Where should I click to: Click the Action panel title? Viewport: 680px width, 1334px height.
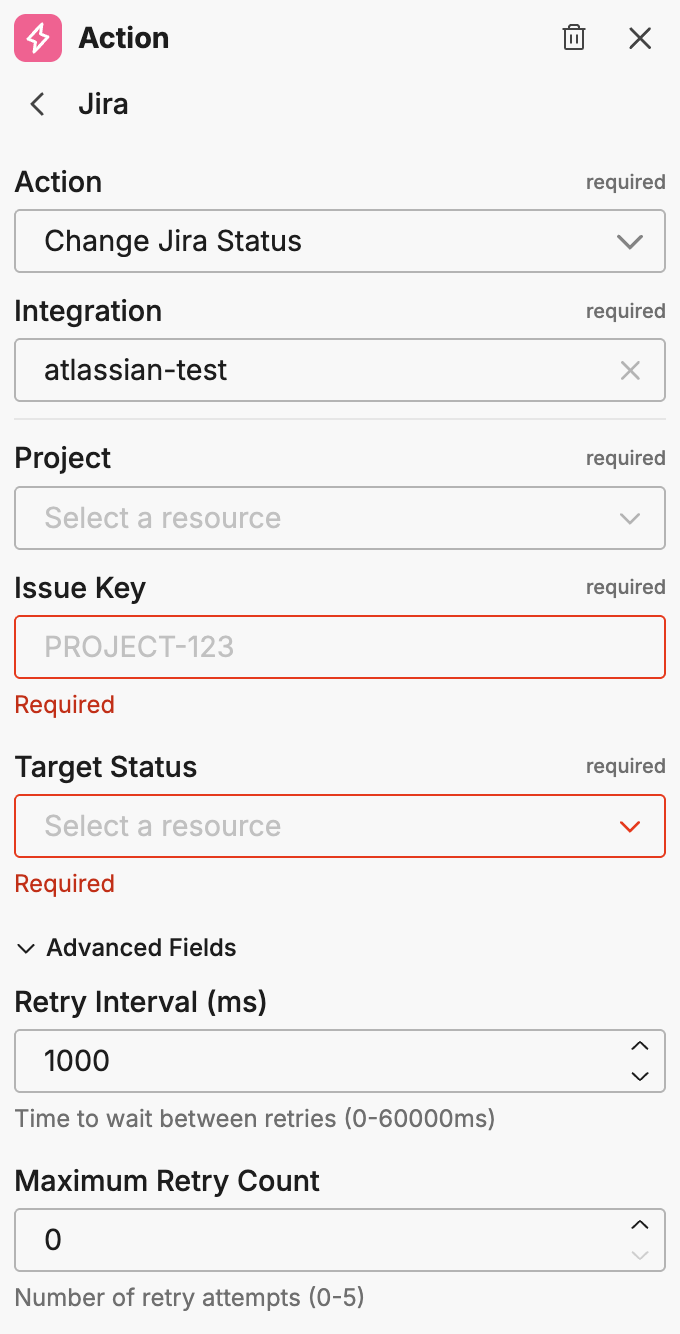[123, 38]
